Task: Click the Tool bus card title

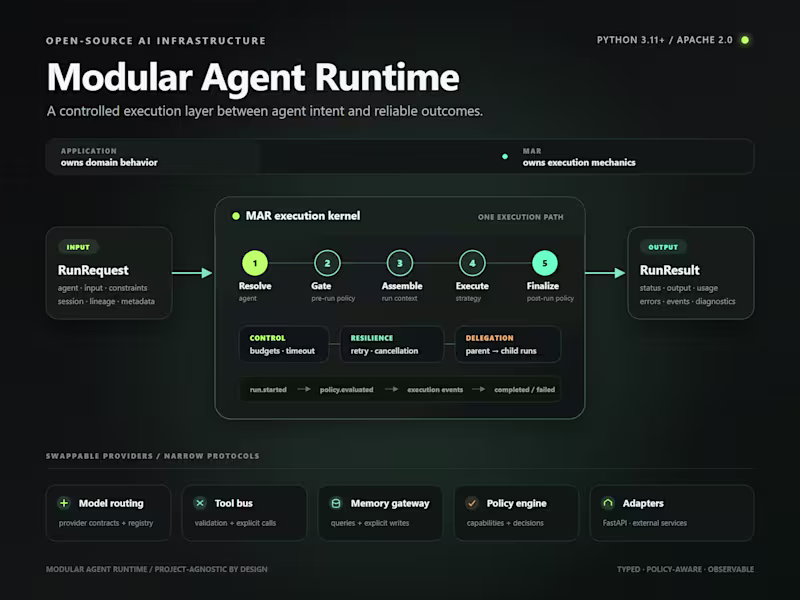Action: pos(234,503)
